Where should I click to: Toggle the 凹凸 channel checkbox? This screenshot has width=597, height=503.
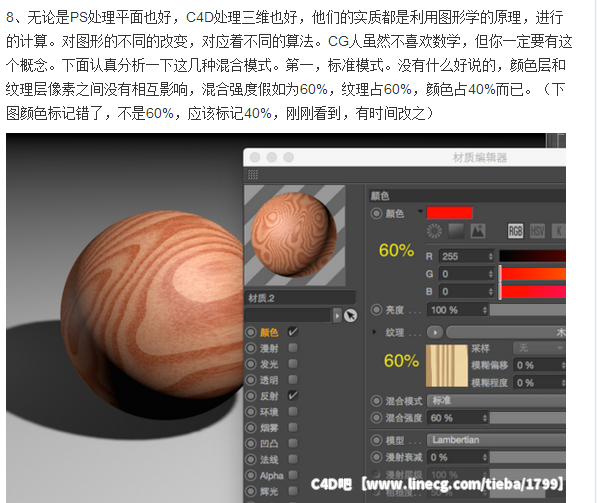point(293,443)
